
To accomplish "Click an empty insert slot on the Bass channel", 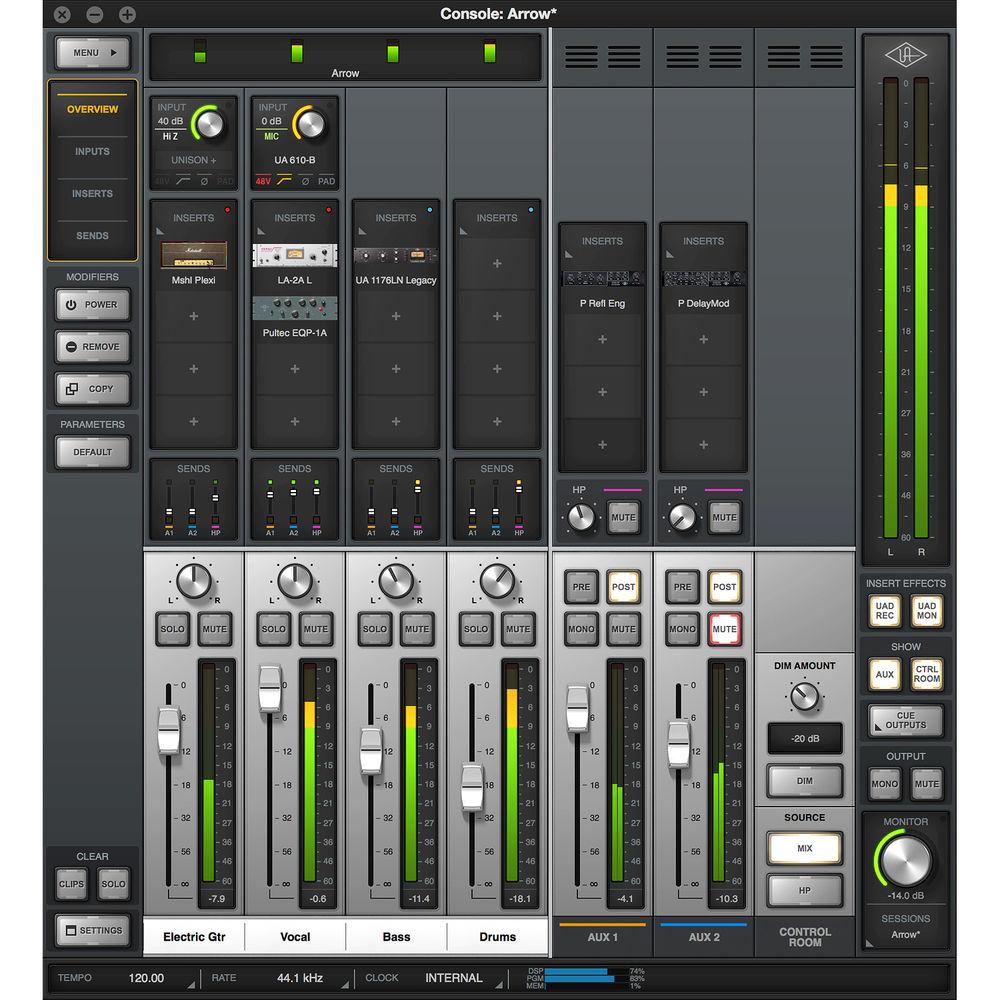I will 395,316.
